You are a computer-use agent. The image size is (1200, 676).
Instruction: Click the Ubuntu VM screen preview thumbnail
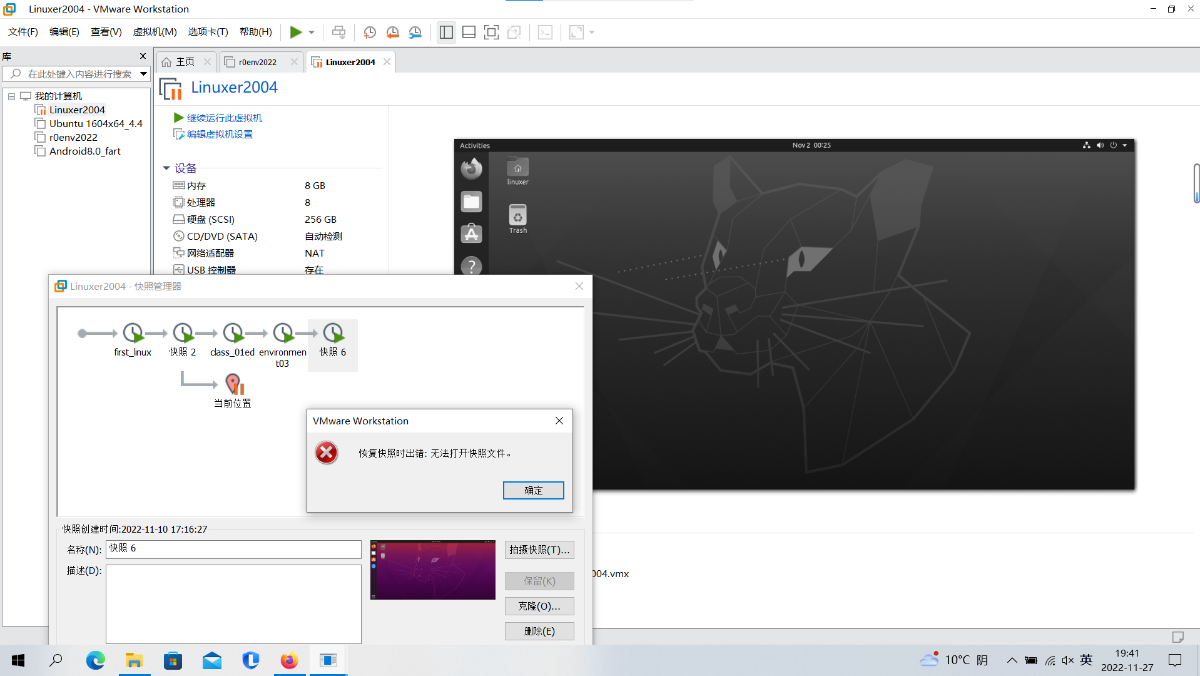click(x=794, y=314)
